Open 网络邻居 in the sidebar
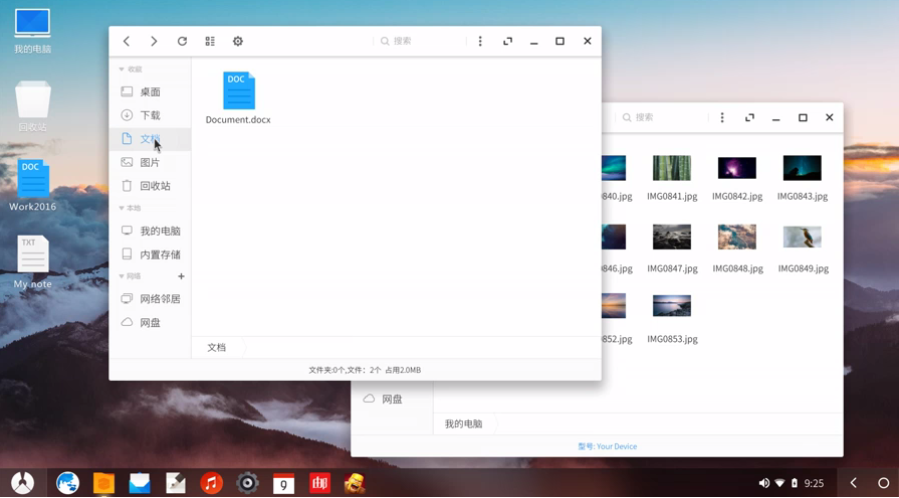 pos(150,299)
